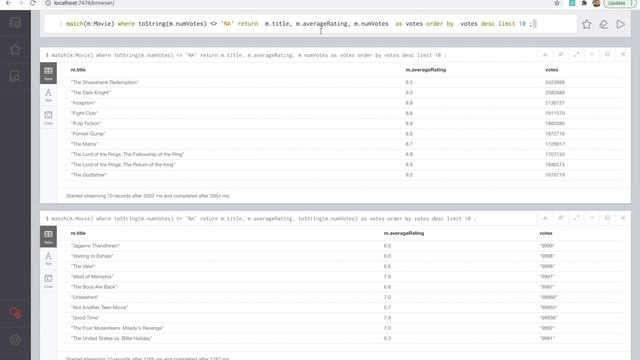
Task: Open the teal extension icon in toolbar
Action: [572, 3]
